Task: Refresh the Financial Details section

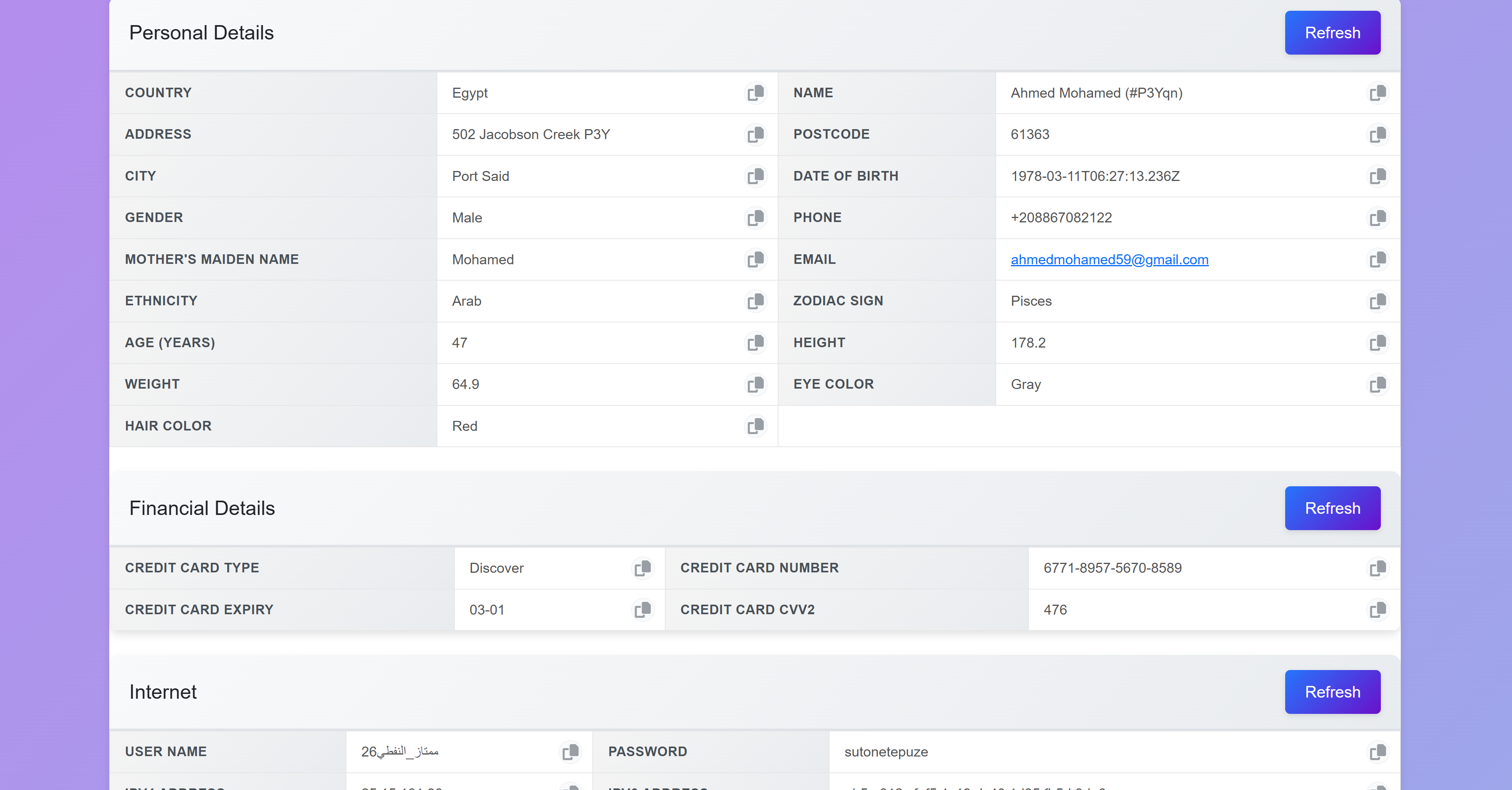Action: pyautogui.click(x=1332, y=508)
